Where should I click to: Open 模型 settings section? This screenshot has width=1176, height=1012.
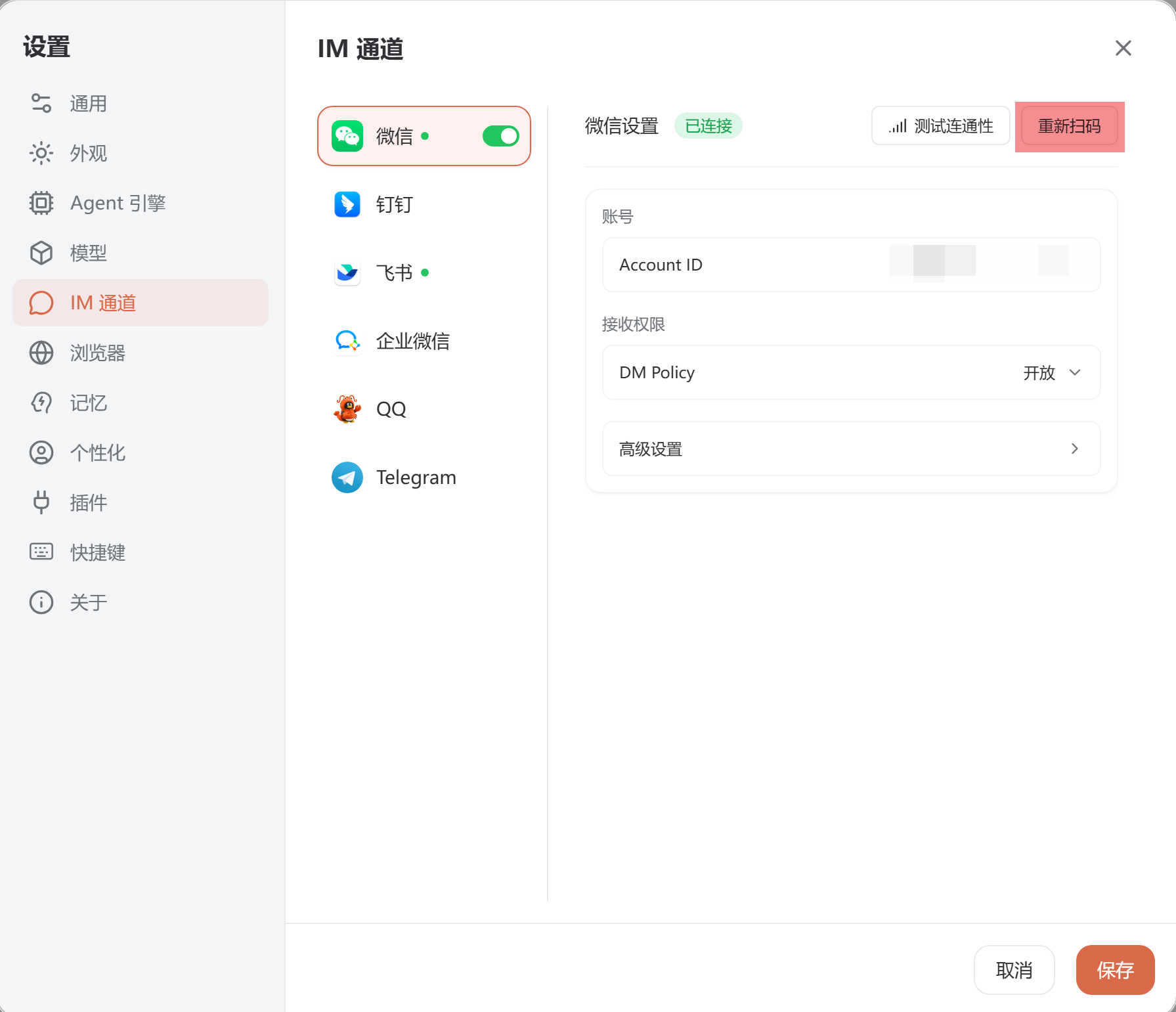click(x=141, y=253)
